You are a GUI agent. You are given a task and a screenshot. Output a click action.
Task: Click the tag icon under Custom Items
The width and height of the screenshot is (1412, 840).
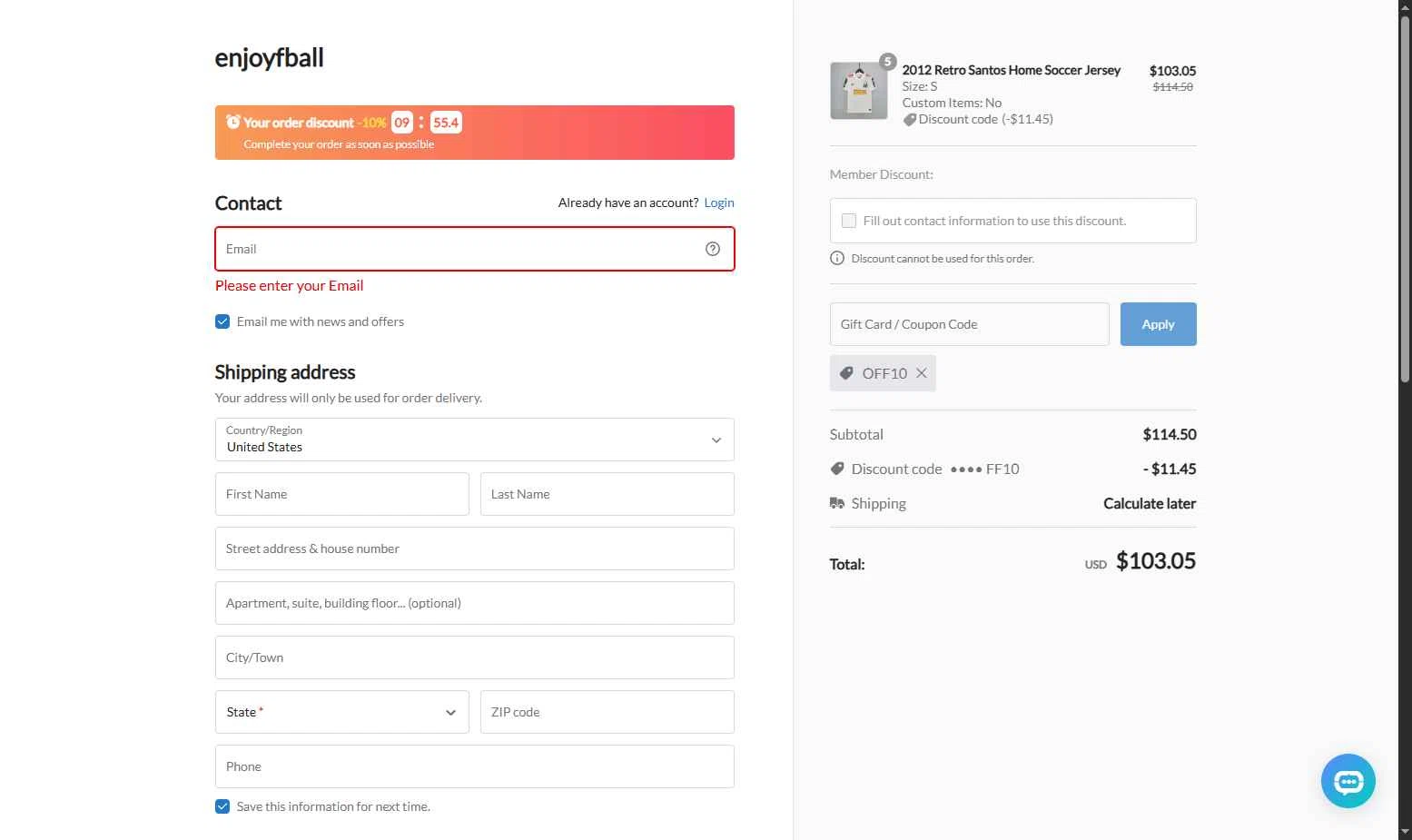(x=909, y=120)
